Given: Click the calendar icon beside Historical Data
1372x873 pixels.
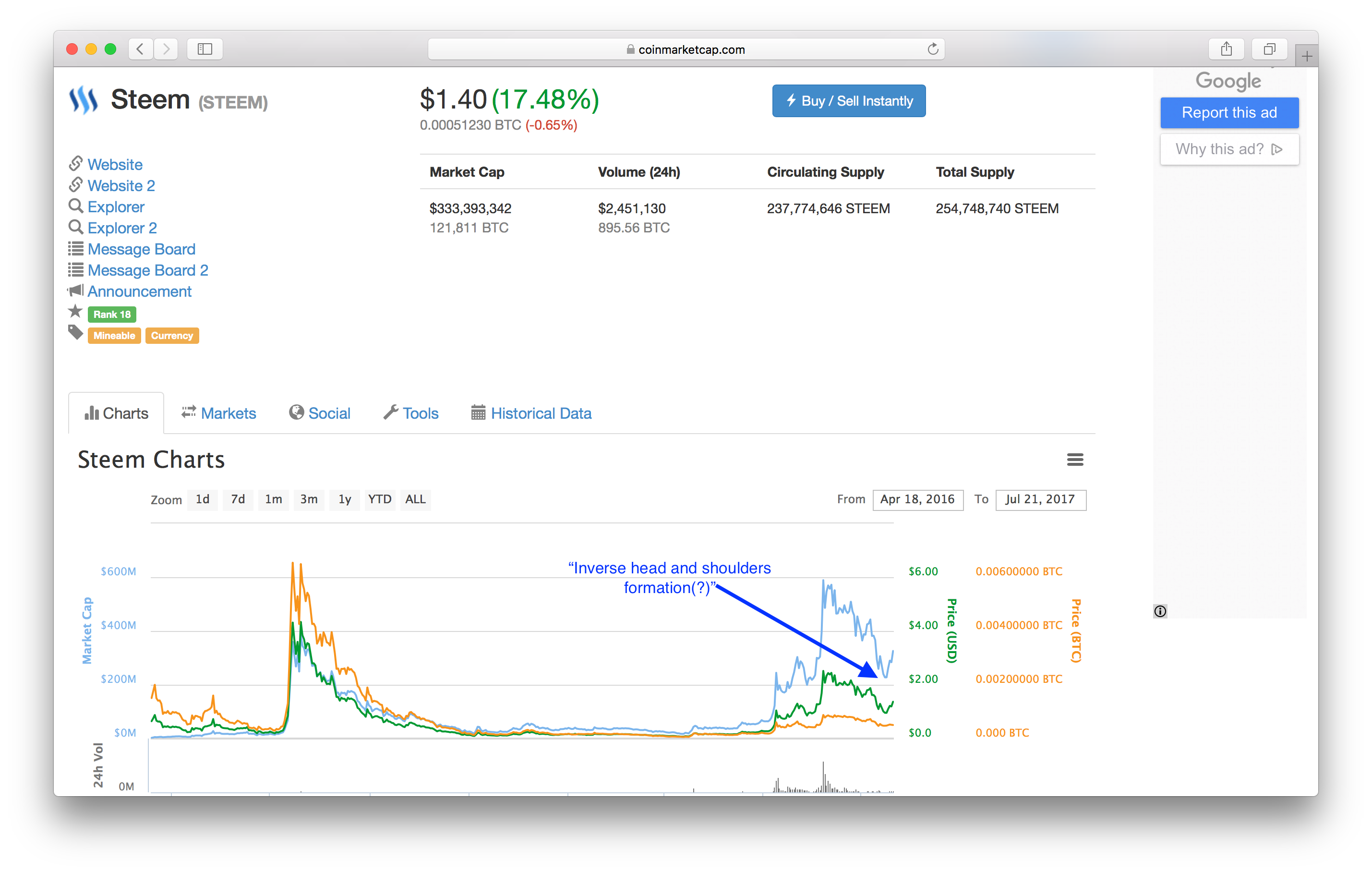Looking at the screenshot, I should (x=478, y=412).
